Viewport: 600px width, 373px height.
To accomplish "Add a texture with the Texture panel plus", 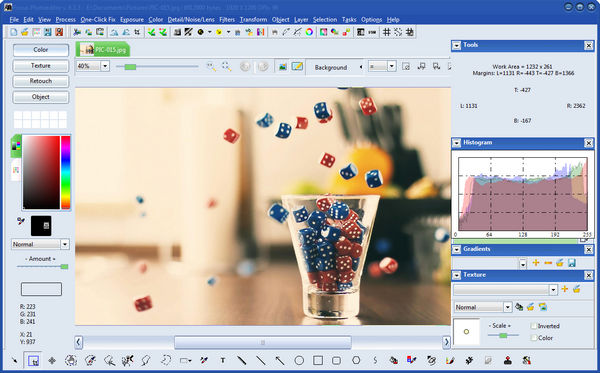I will click(564, 289).
